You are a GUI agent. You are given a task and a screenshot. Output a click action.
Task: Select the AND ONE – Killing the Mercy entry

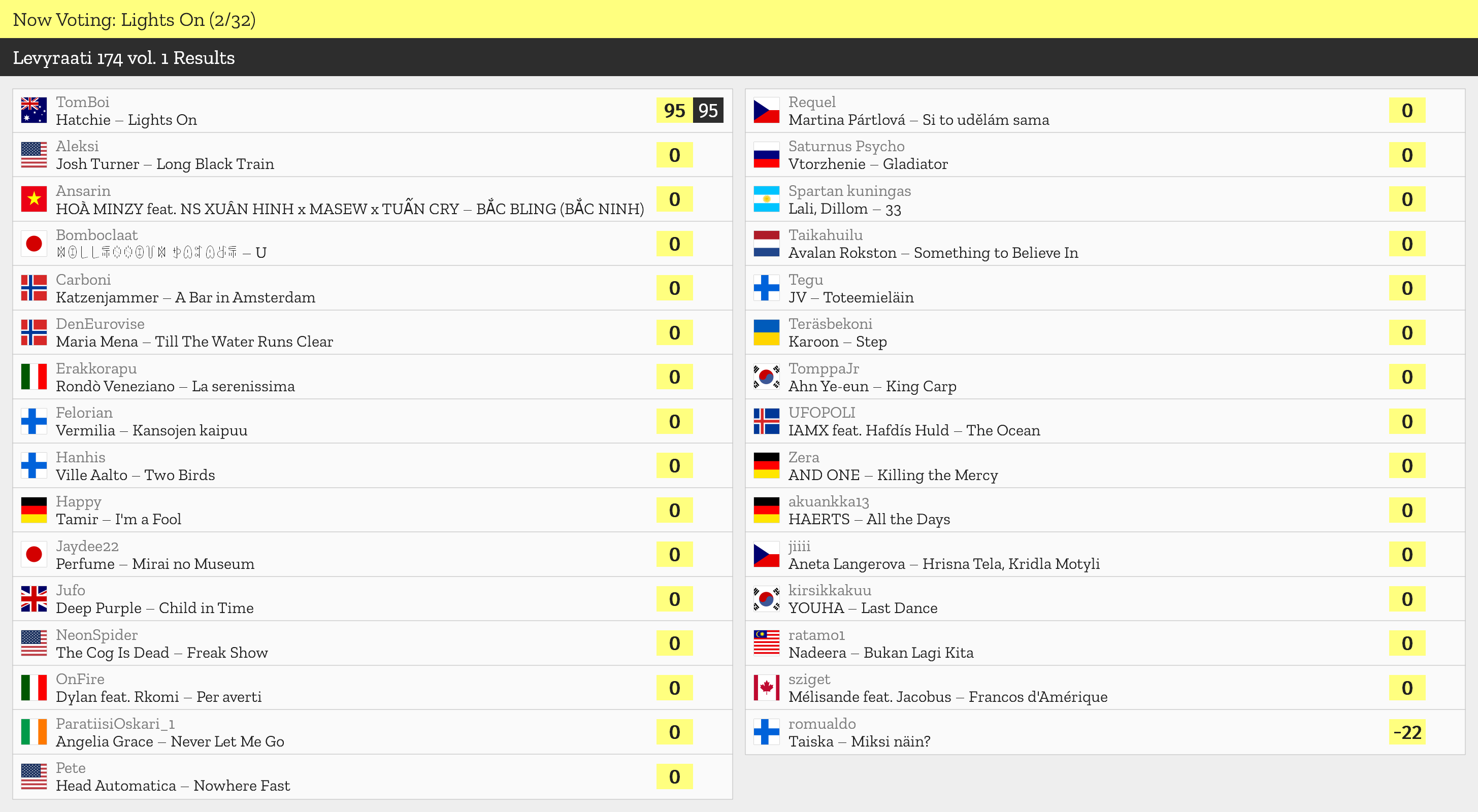pos(893,475)
